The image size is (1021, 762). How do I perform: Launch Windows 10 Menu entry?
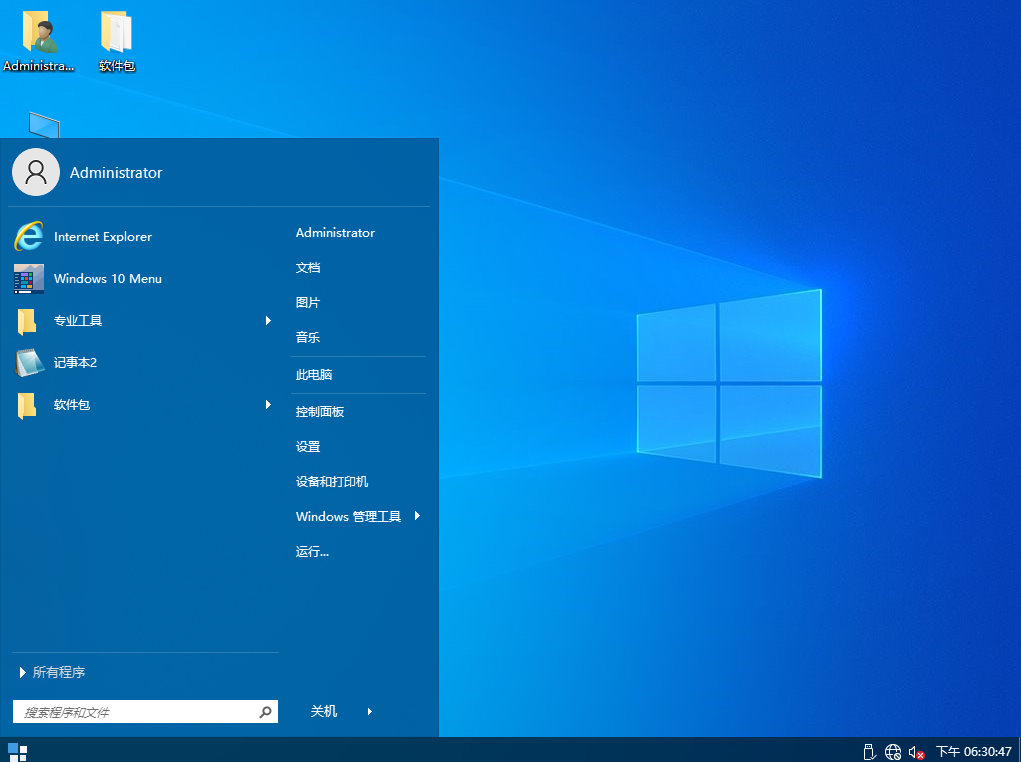143,279
